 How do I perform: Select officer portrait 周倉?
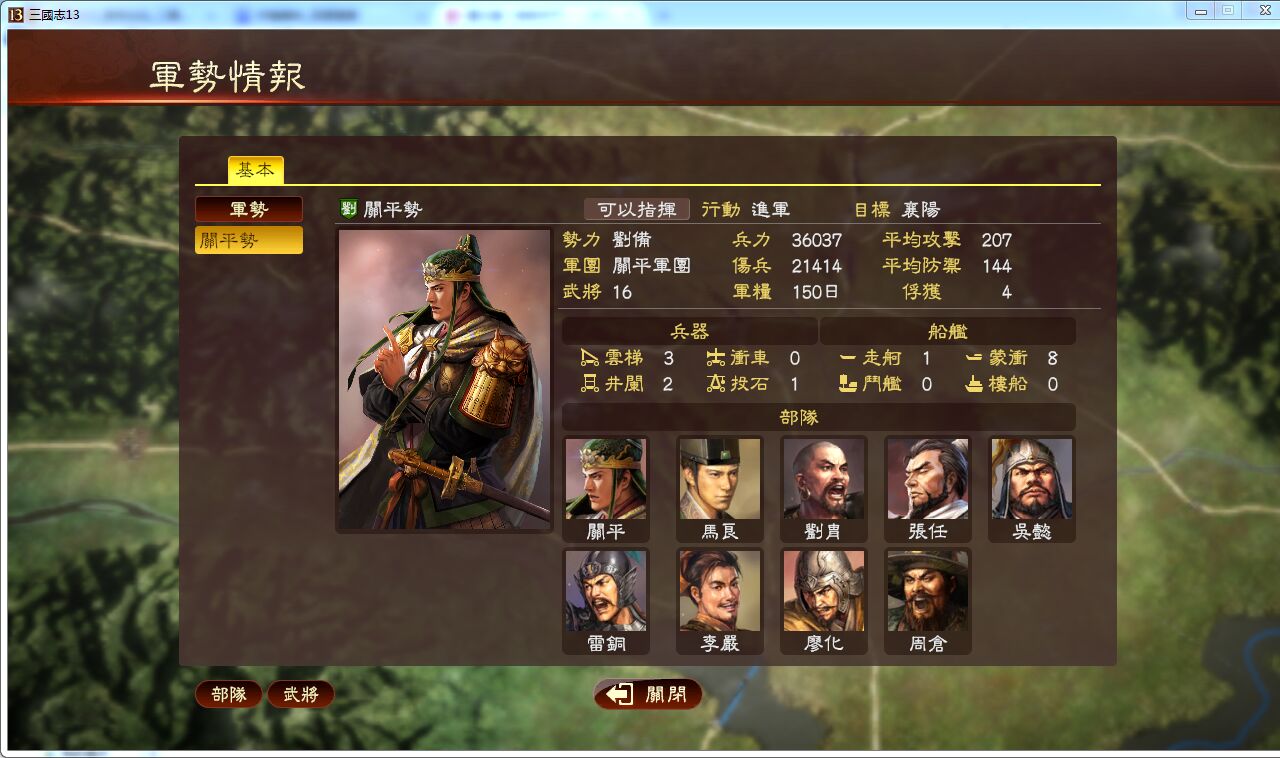click(x=928, y=601)
